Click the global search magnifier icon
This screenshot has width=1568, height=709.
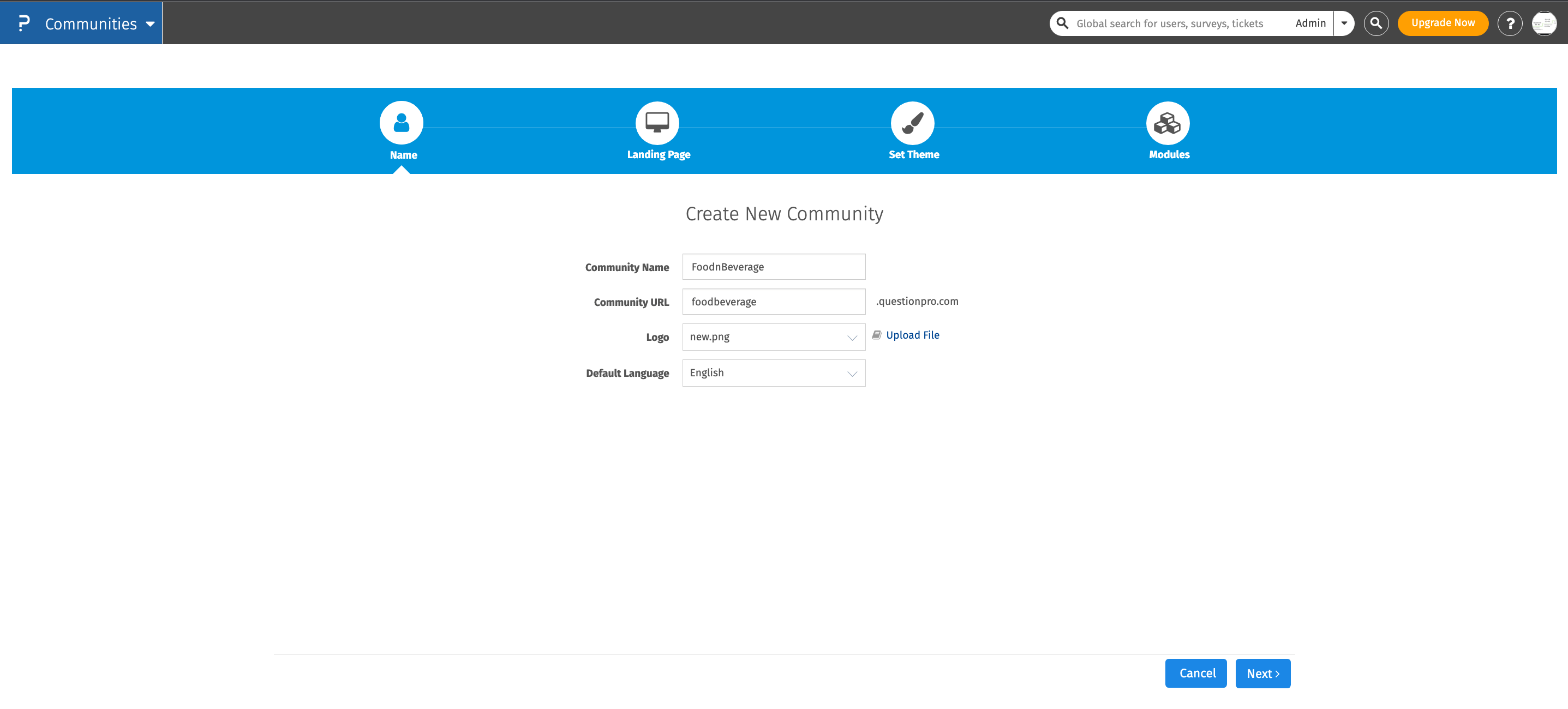[x=1377, y=22]
